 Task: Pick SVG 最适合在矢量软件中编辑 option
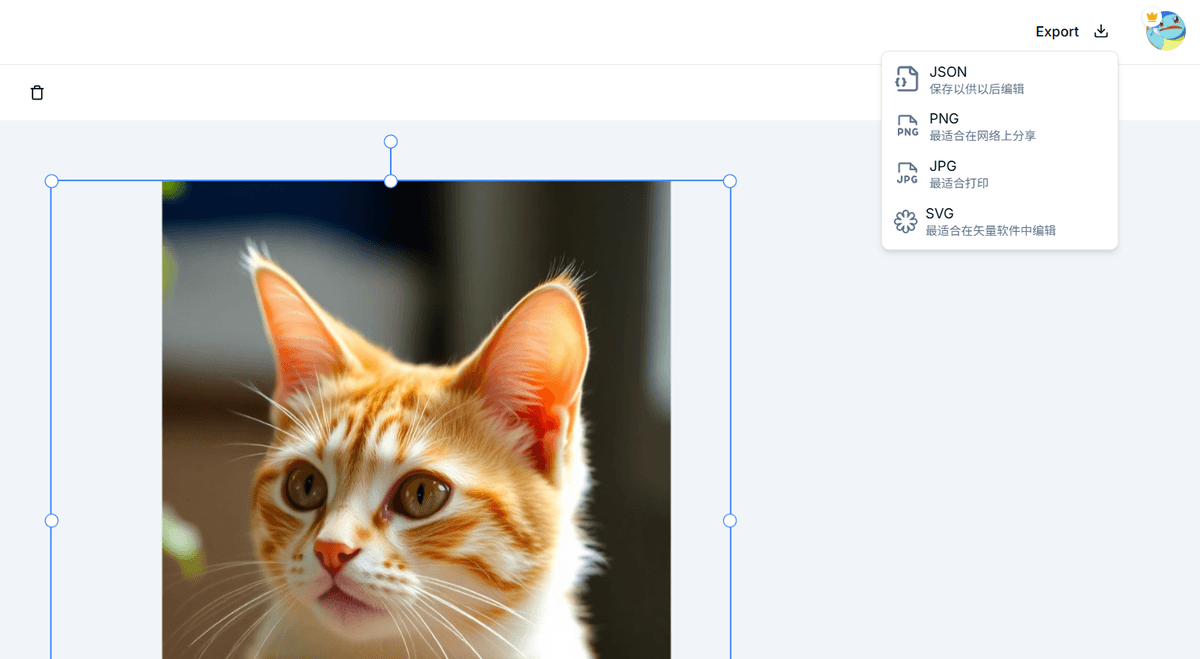point(990,221)
